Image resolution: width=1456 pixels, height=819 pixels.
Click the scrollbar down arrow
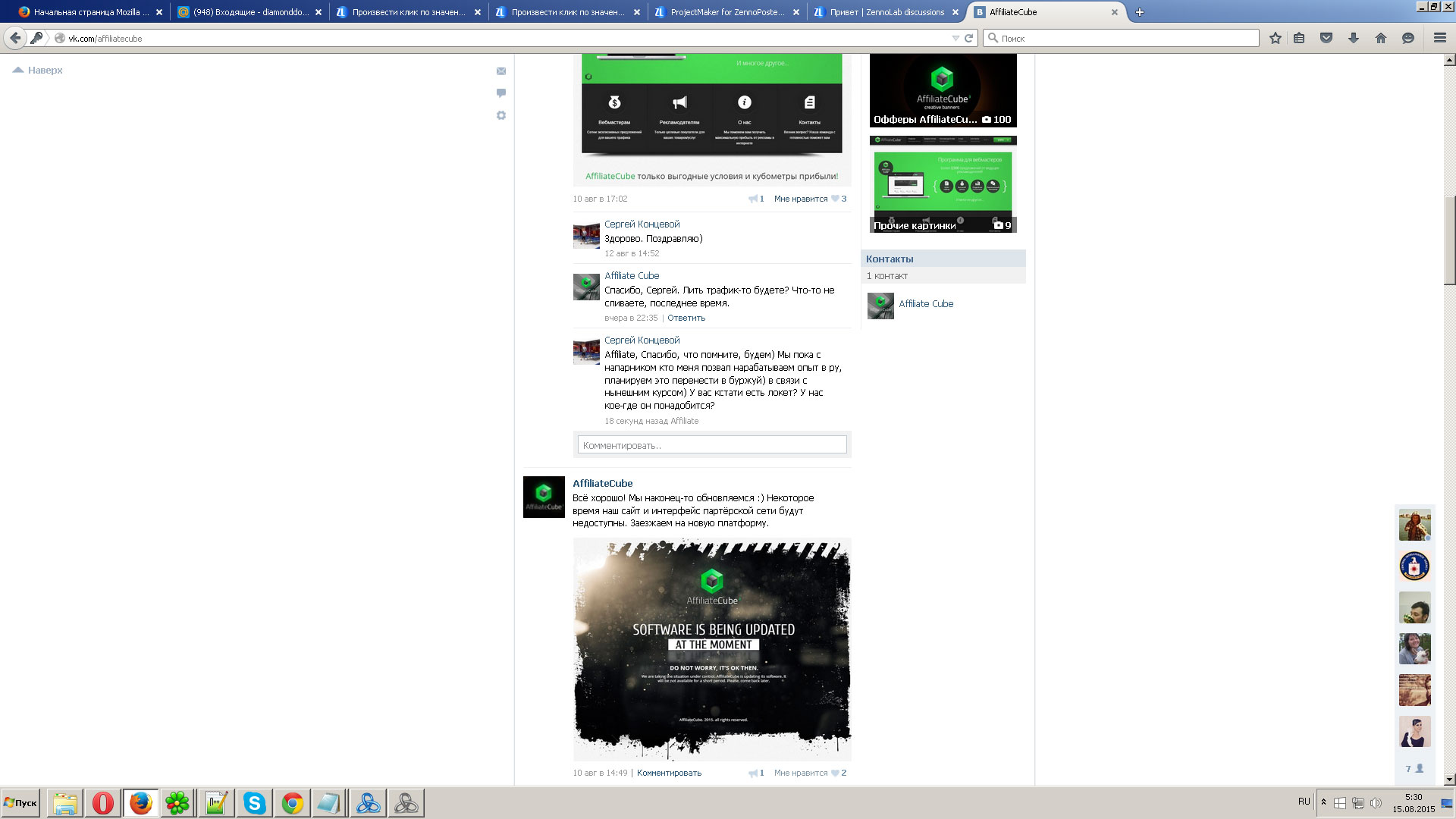(x=1449, y=779)
